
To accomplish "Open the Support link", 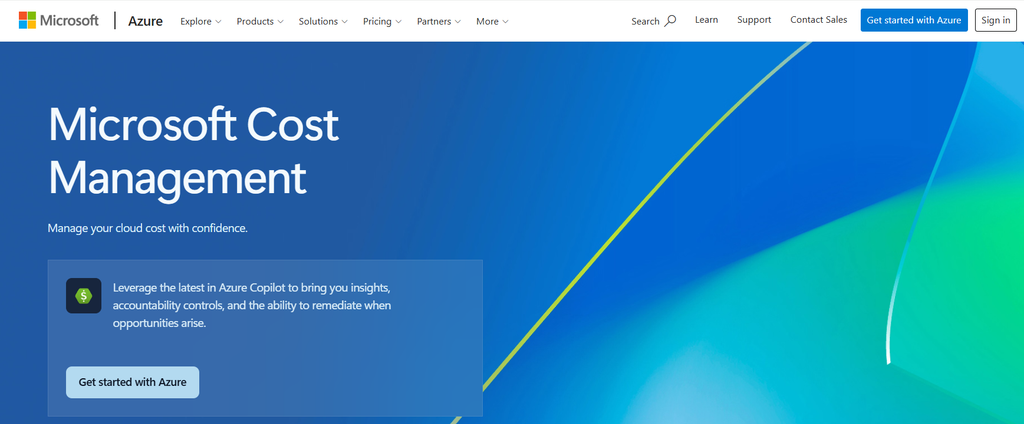I will pos(754,20).
